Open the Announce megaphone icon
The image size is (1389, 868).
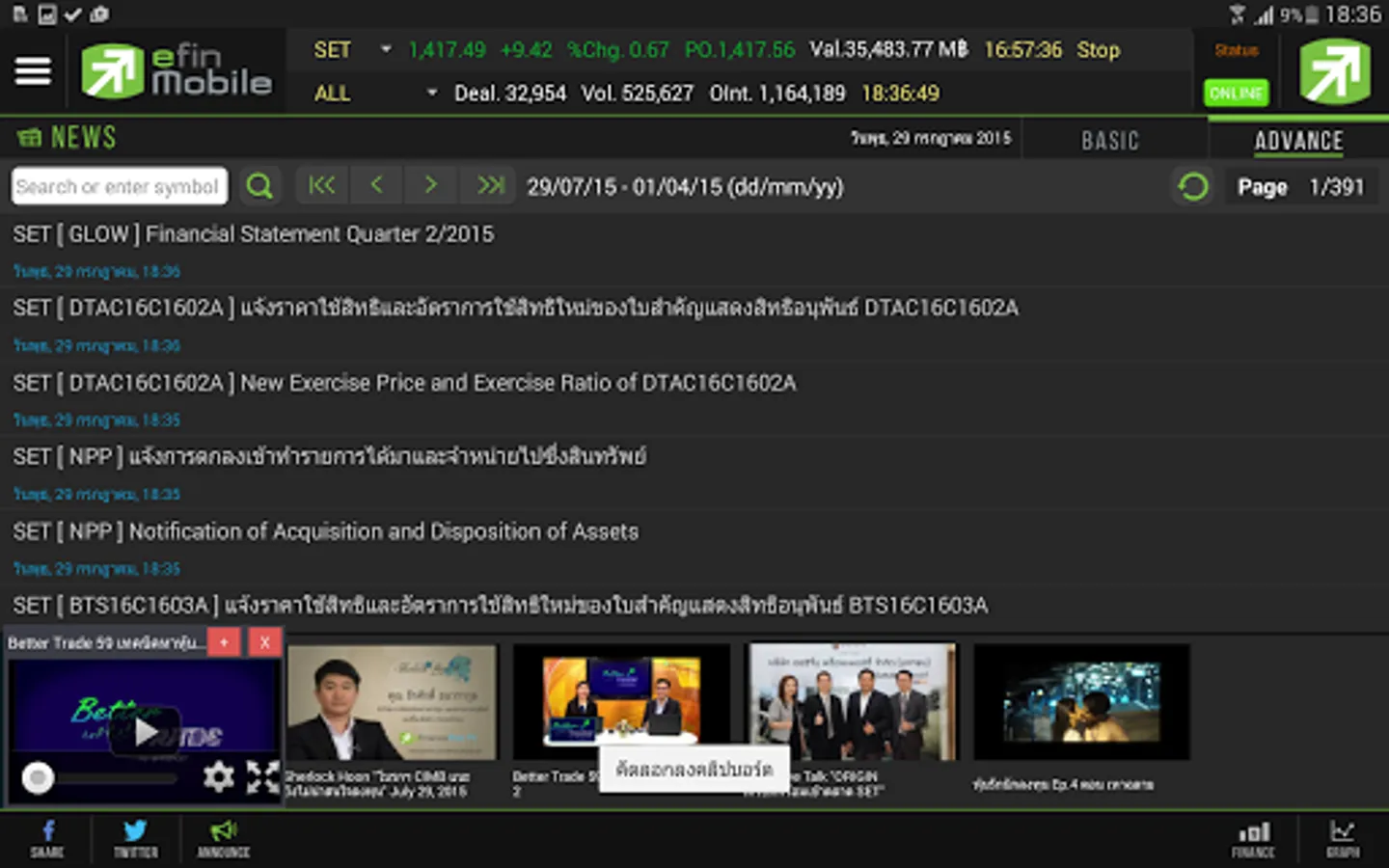point(224,838)
